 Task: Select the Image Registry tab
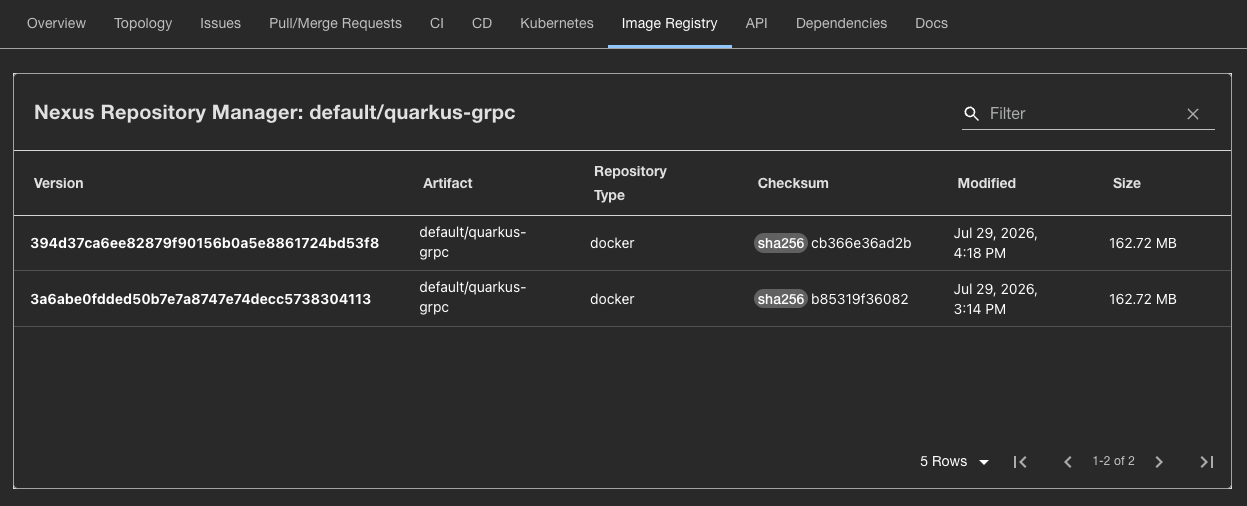tap(670, 23)
